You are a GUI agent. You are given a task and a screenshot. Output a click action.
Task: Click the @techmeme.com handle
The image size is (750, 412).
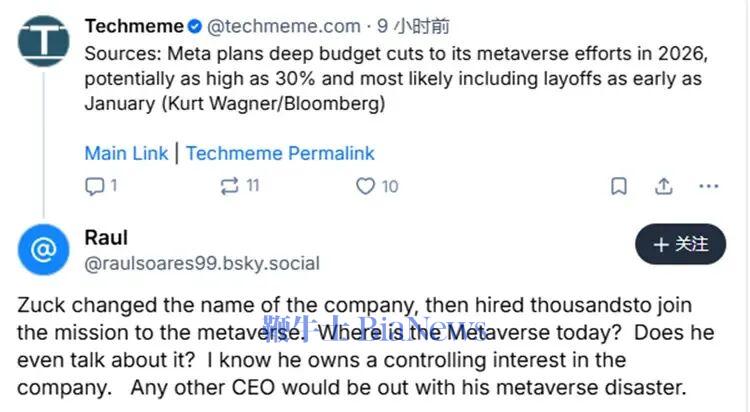(x=282, y=27)
